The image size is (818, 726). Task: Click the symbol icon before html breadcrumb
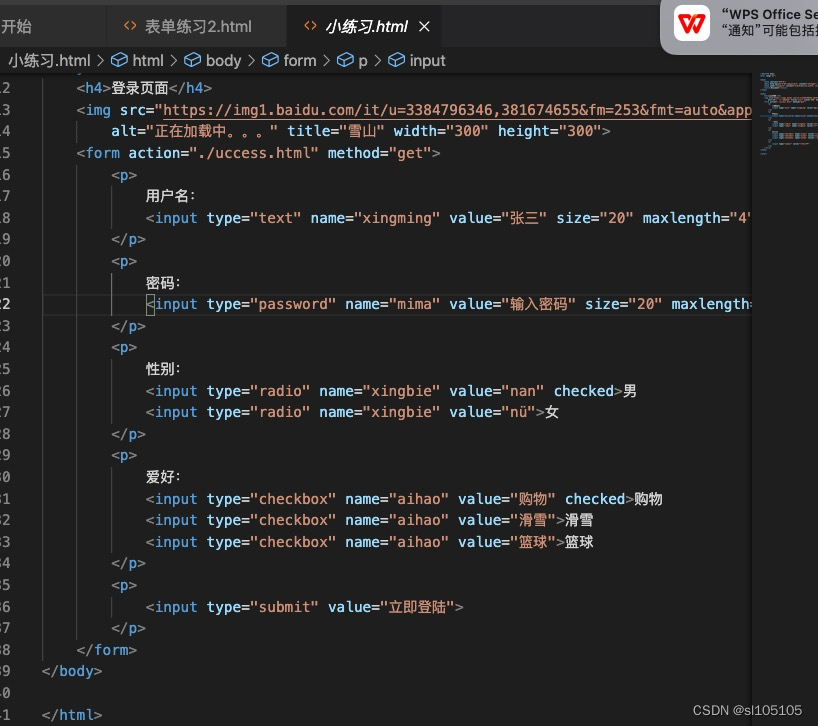[119, 60]
